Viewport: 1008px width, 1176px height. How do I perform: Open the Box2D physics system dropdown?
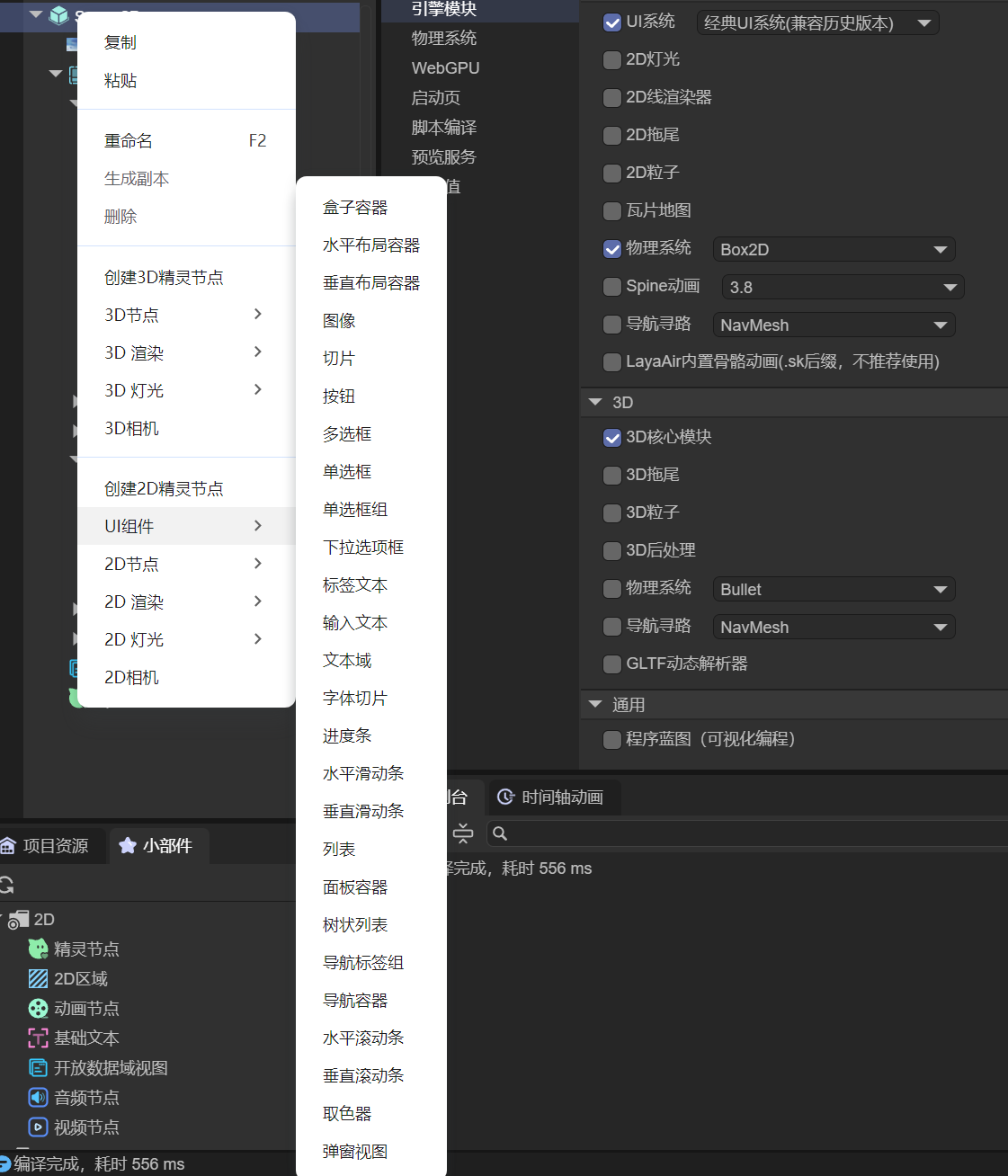pyautogui.click(x=833, y=249)
